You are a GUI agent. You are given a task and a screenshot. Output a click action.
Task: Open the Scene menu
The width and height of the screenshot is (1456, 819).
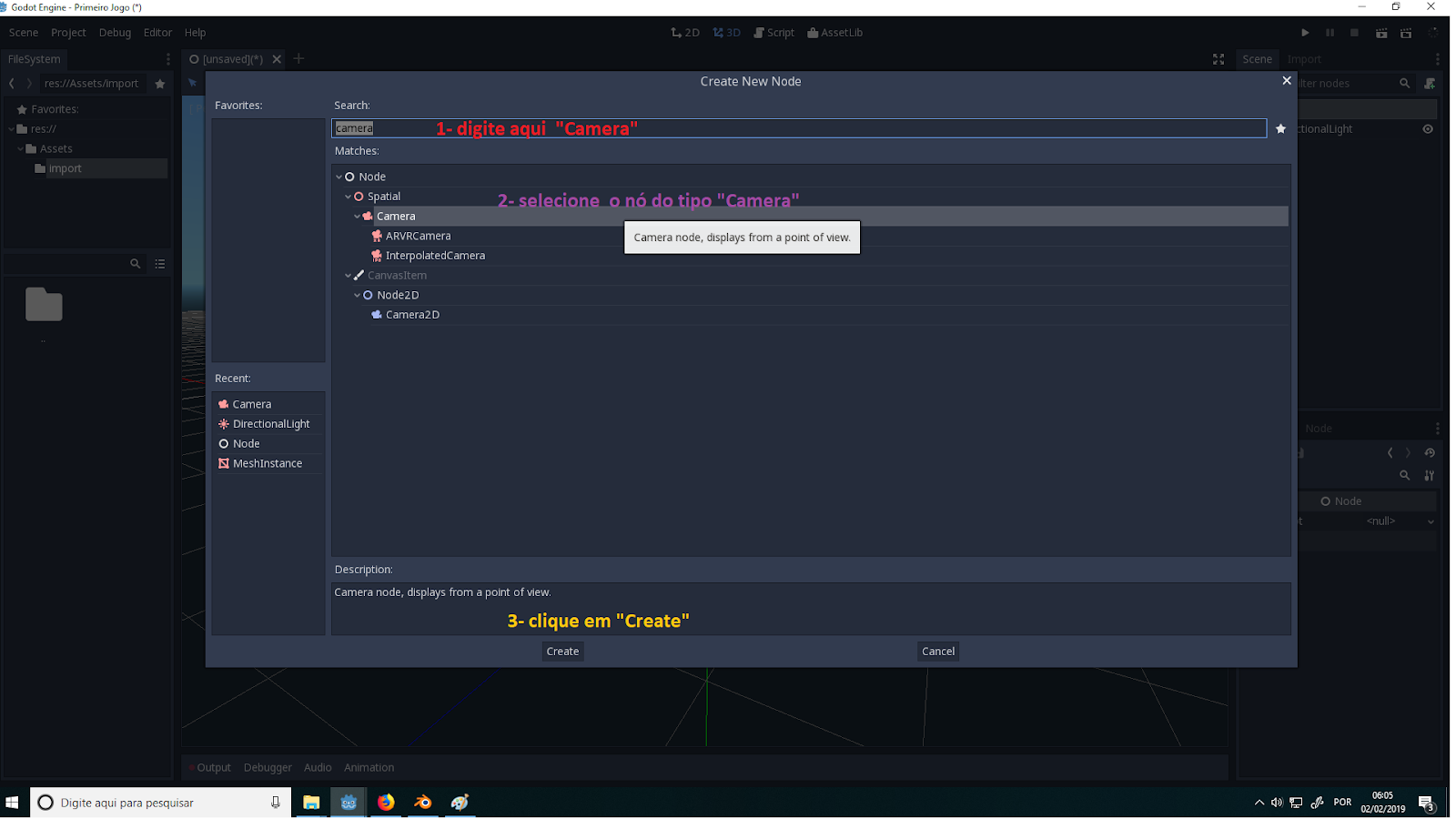[24, 33]
